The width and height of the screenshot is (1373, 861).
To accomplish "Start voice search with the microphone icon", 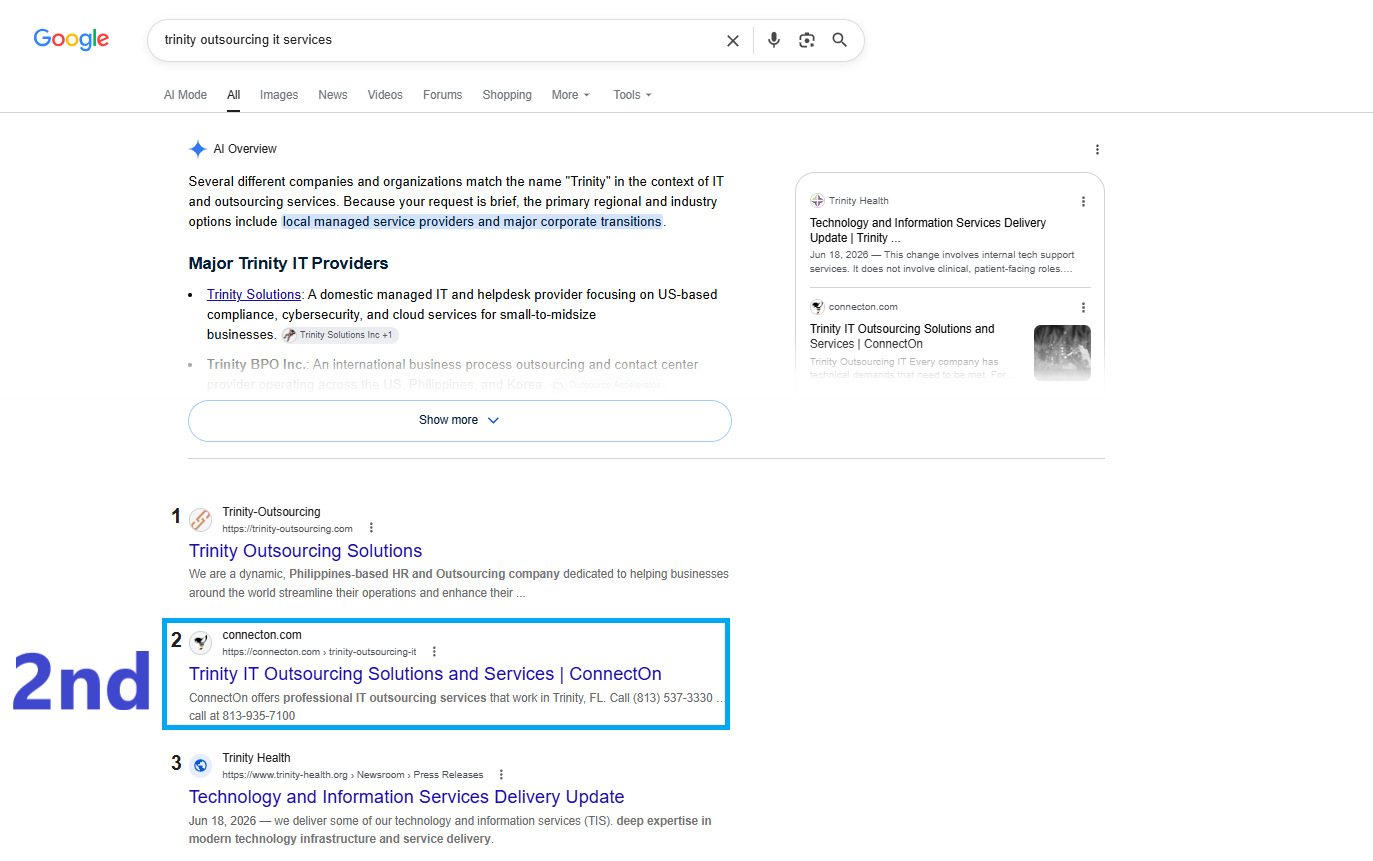I will [773, 40].
